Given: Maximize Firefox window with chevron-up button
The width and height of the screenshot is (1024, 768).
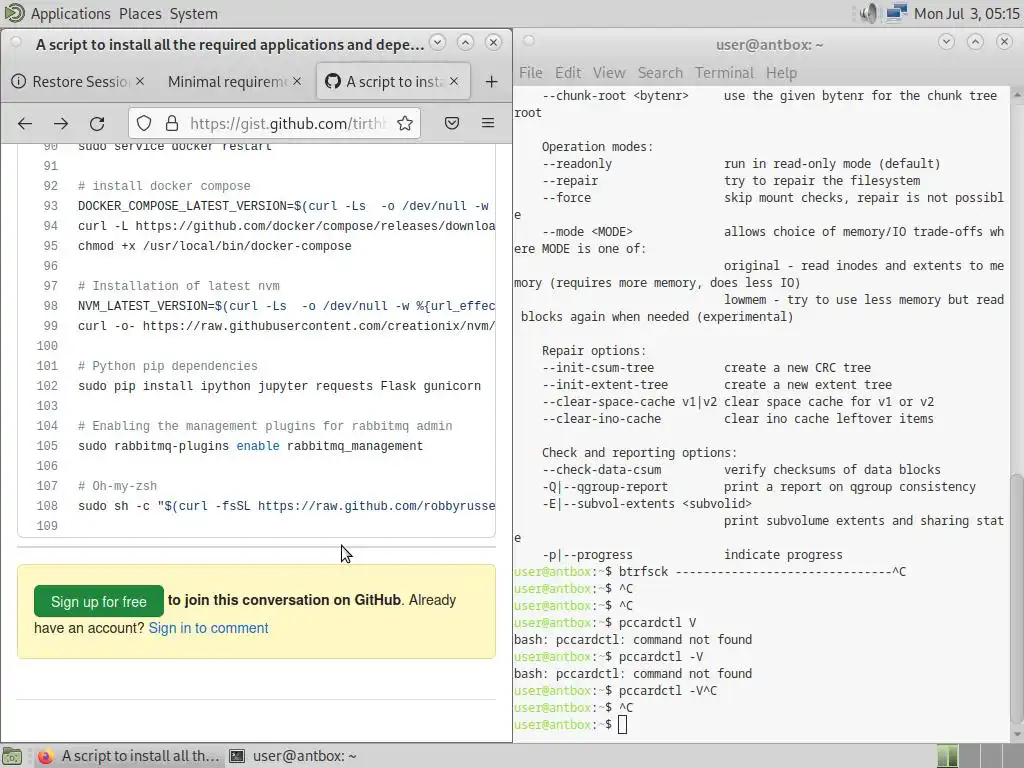Looking at the screenshot, I should pos(465,42).
